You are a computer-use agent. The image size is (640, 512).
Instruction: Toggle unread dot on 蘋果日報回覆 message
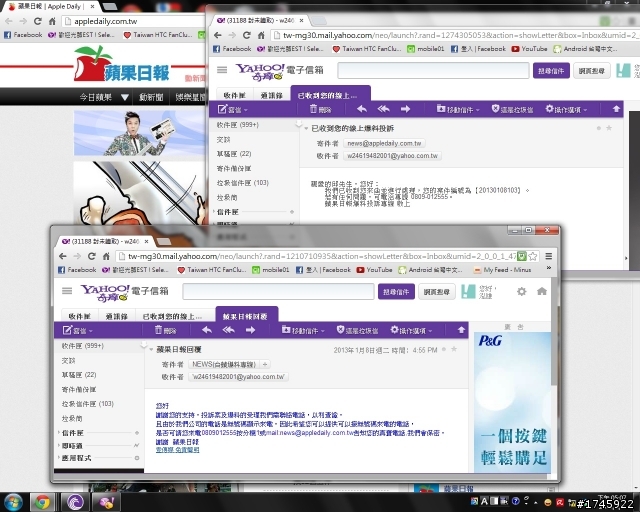[x=444, y=349]
